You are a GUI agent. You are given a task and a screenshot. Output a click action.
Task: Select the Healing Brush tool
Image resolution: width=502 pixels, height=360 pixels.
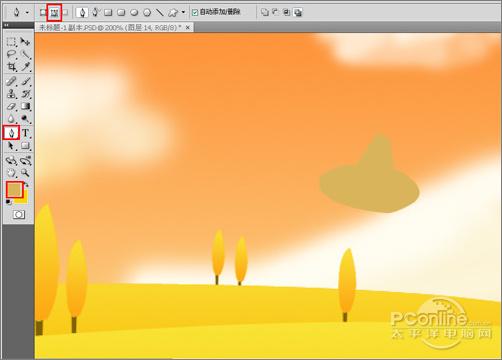click(x=11, y=81)
